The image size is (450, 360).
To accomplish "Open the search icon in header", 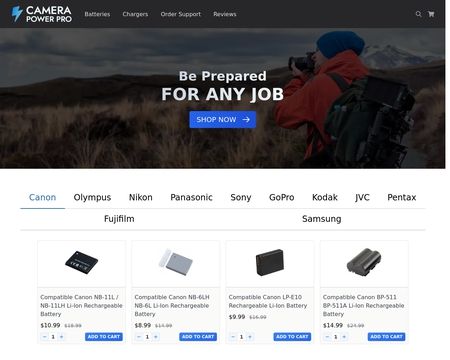I will point(418,14).
